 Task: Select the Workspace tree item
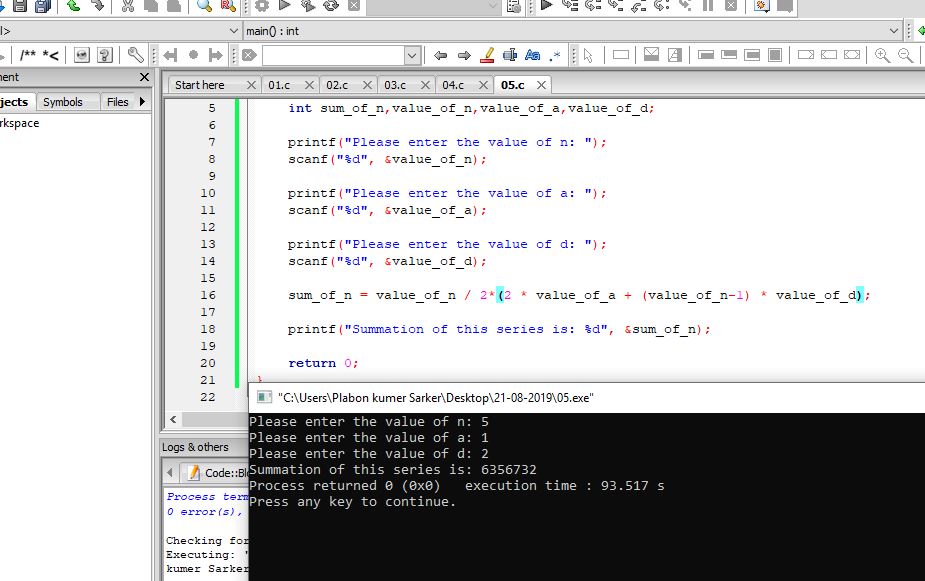(x=19, y=123)
